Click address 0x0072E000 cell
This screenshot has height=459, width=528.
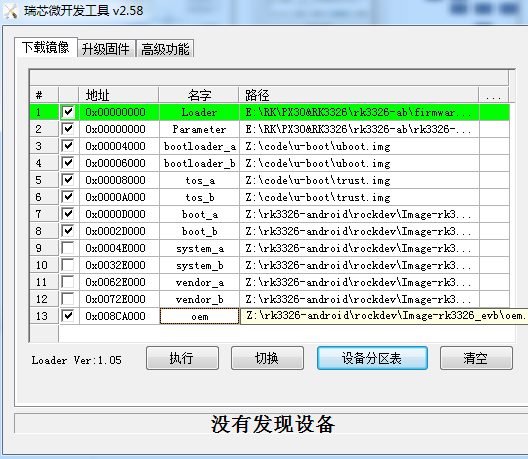119,299
